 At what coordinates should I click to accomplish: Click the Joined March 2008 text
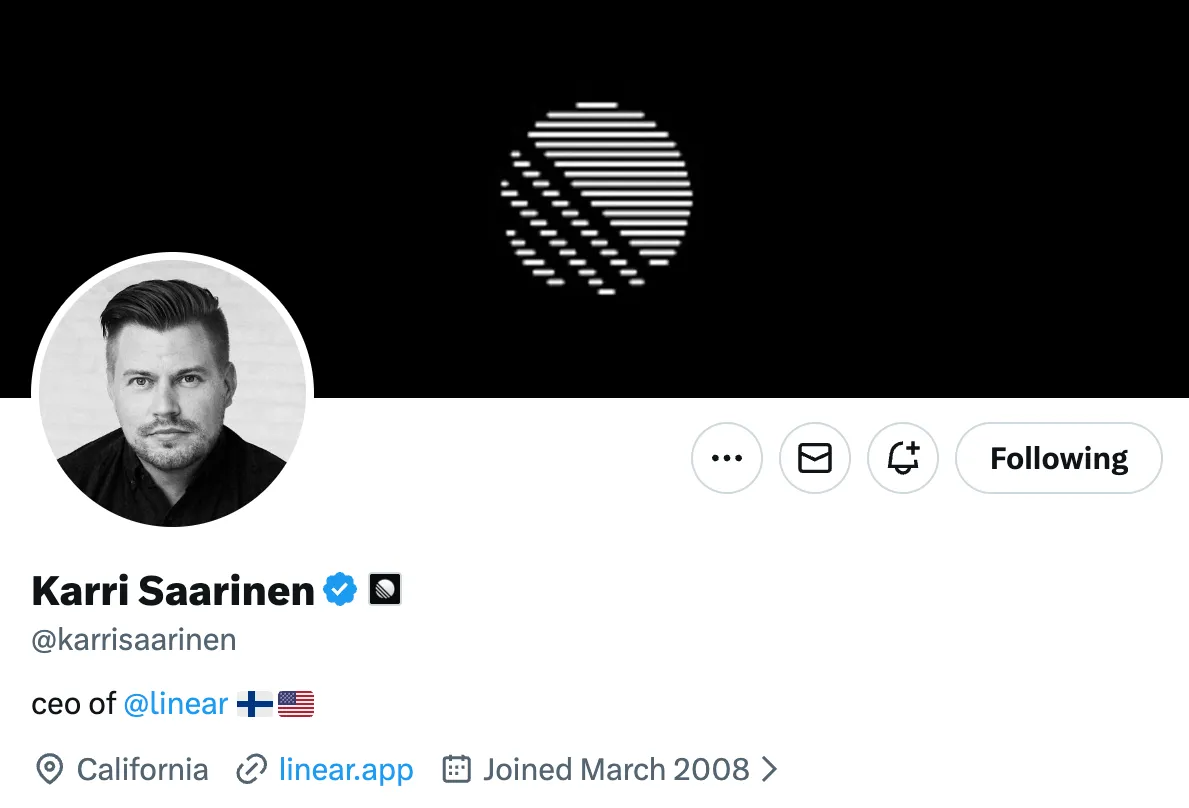click(x=616, y=770)
